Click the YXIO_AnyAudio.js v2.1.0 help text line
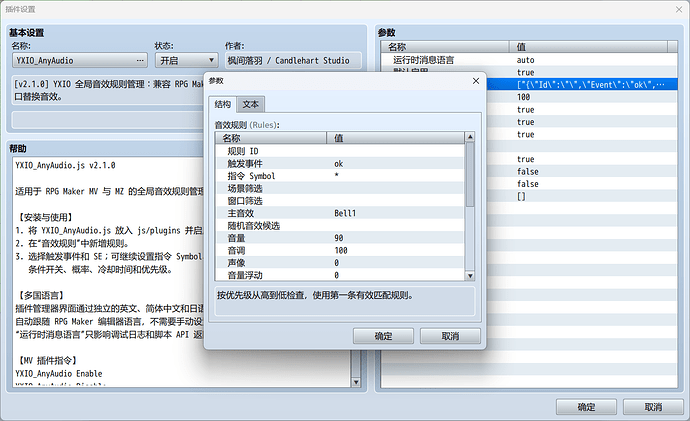This screenshot has height=421, width=690. pyautogui.click(x=65, y=165)
